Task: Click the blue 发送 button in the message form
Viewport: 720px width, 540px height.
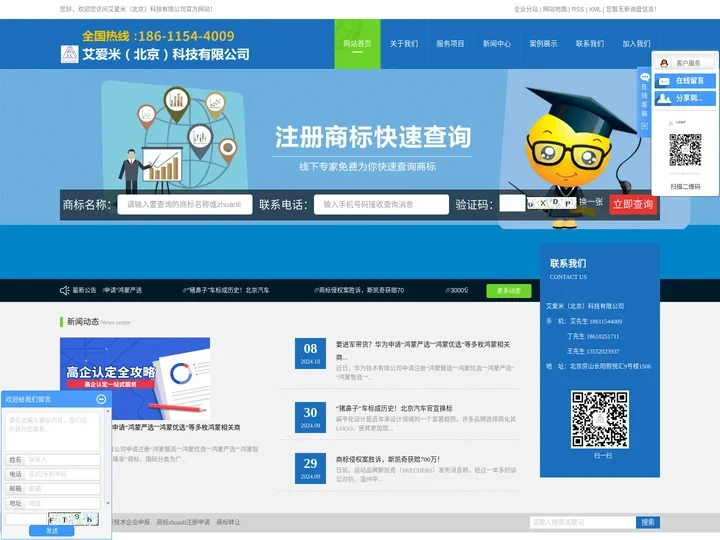Action: pyautogui.click(x=51, y=531)
